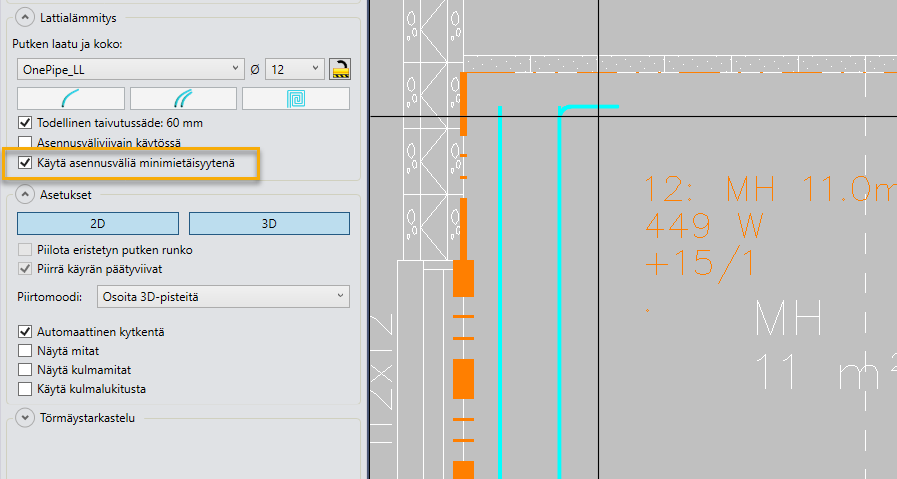Open the OnePipe_LL pipe type dropdown
Image resolution: width=897 pixels, height=479 pixels.
coord(131,69)
